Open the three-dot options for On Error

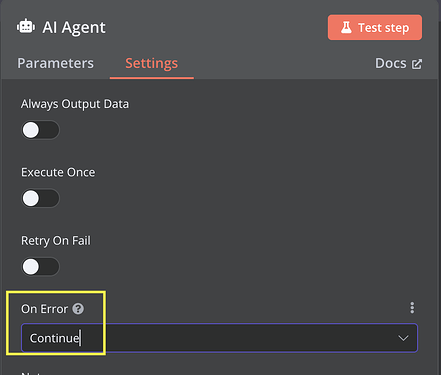[x=412, y=308]
